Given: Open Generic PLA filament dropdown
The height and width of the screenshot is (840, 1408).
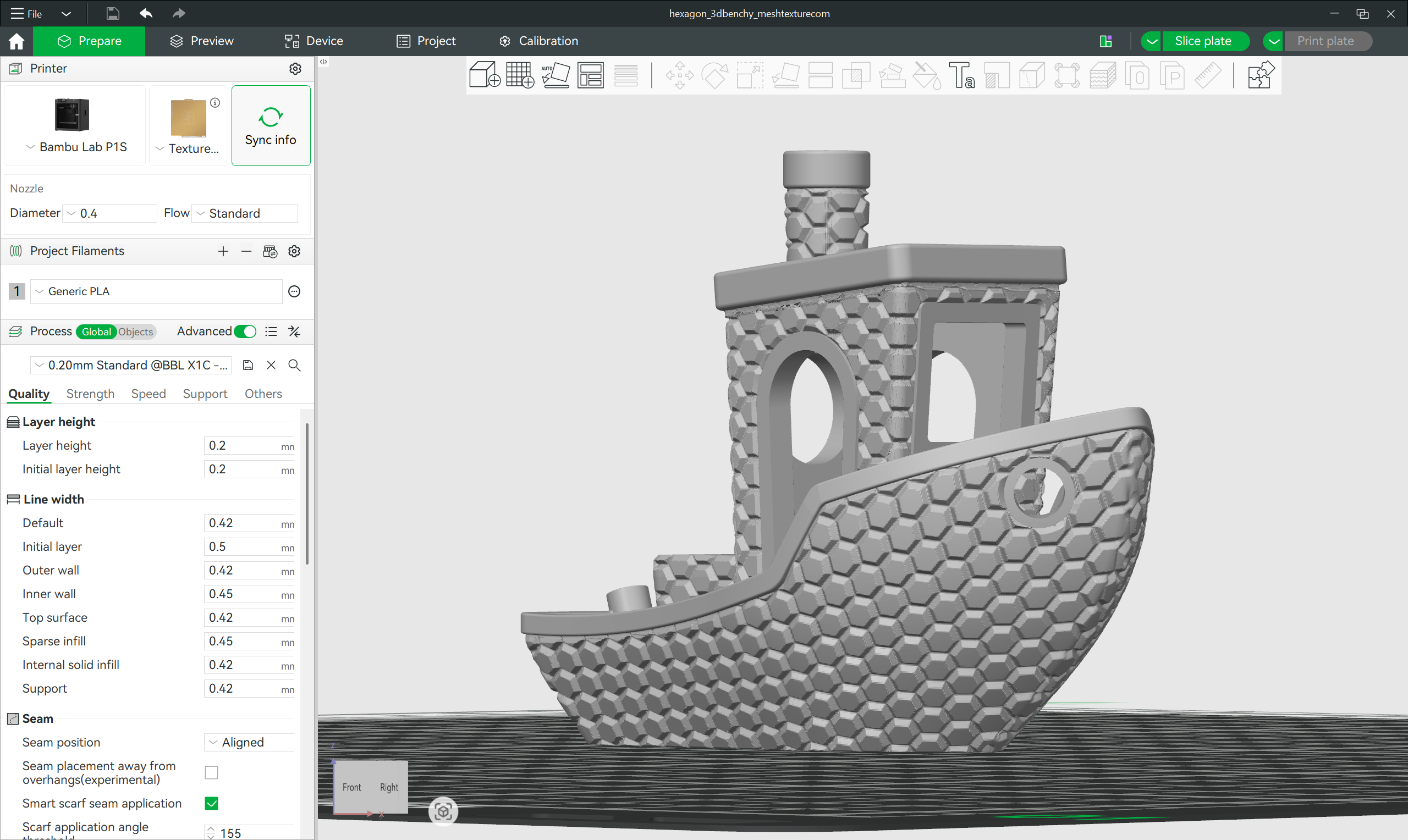Looking at the screenshot, I should [156, 291].
